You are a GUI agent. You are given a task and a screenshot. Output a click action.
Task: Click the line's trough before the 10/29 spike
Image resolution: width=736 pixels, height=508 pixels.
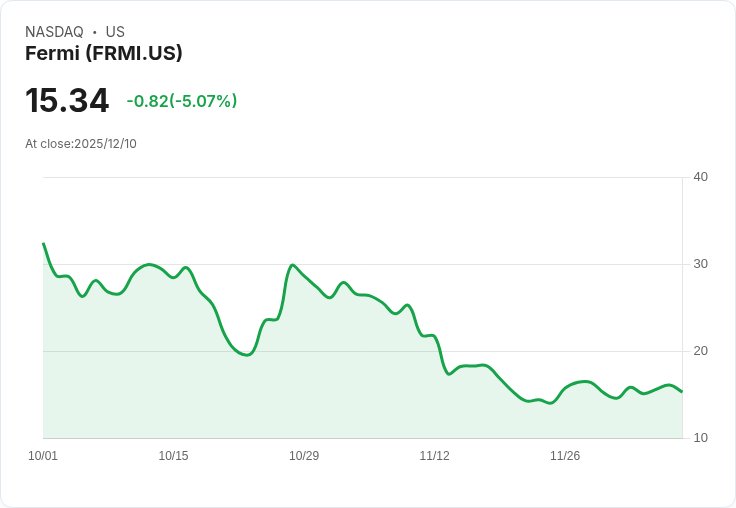point(247,355)
